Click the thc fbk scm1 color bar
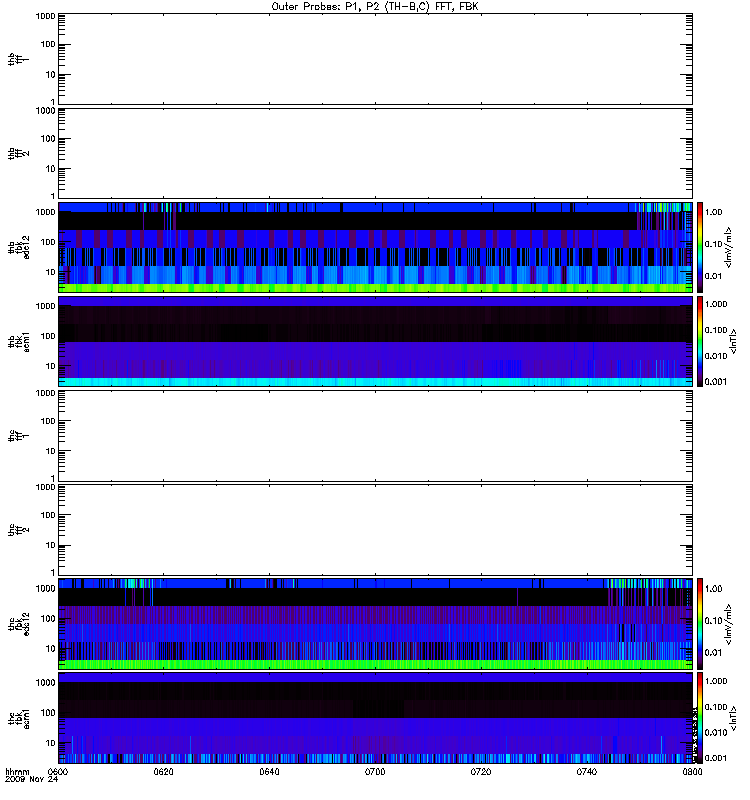The width and height of the screenshot is (750, 800). (x=700, y=718)
